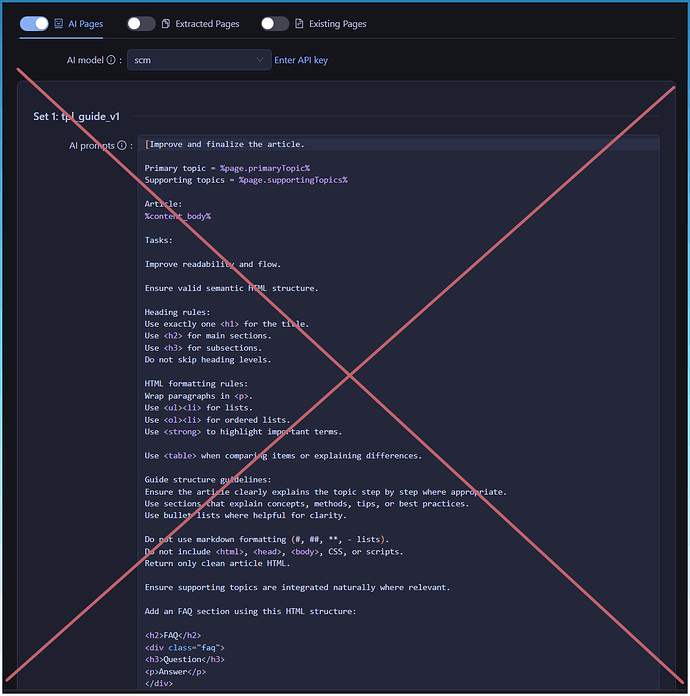Screen dimensions: 690x696
Task: Click the chevron arrow of the AI model selector
Action: (x=261, y=60)
